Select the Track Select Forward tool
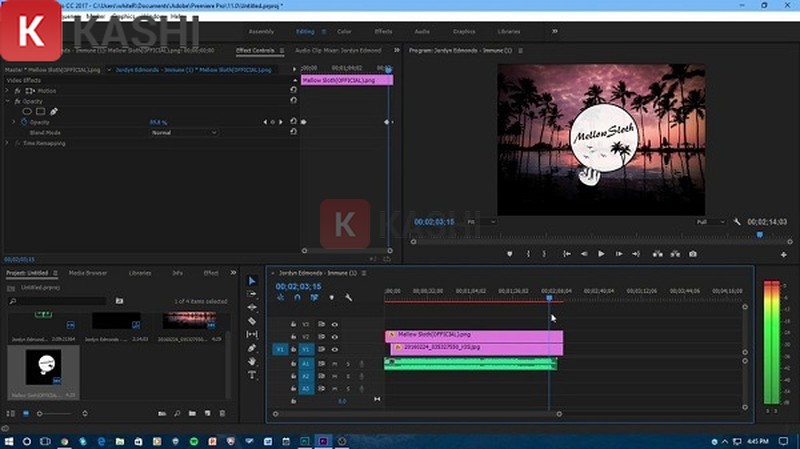 coord(252,294)
